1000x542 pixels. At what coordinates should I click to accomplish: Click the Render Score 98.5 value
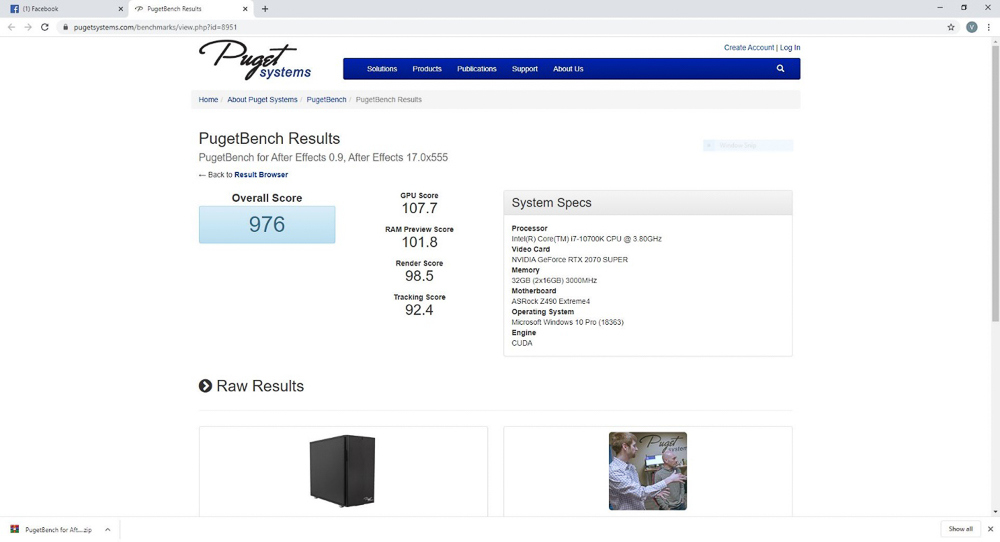click(419, 275)
